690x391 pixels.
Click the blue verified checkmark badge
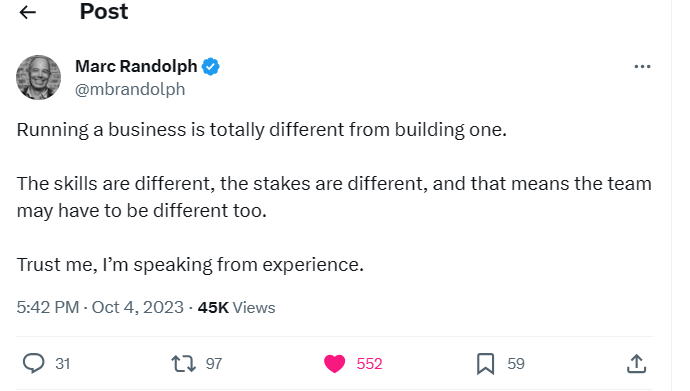210,67
